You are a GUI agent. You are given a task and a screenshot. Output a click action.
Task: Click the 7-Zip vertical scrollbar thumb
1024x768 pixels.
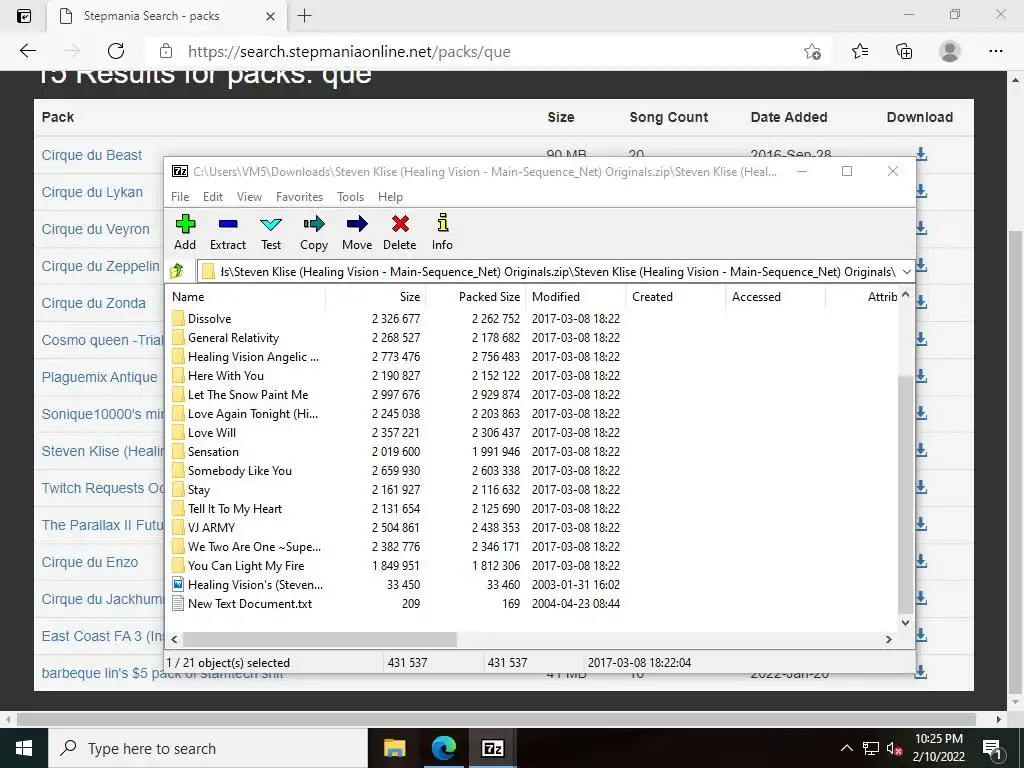pos(905,494)
